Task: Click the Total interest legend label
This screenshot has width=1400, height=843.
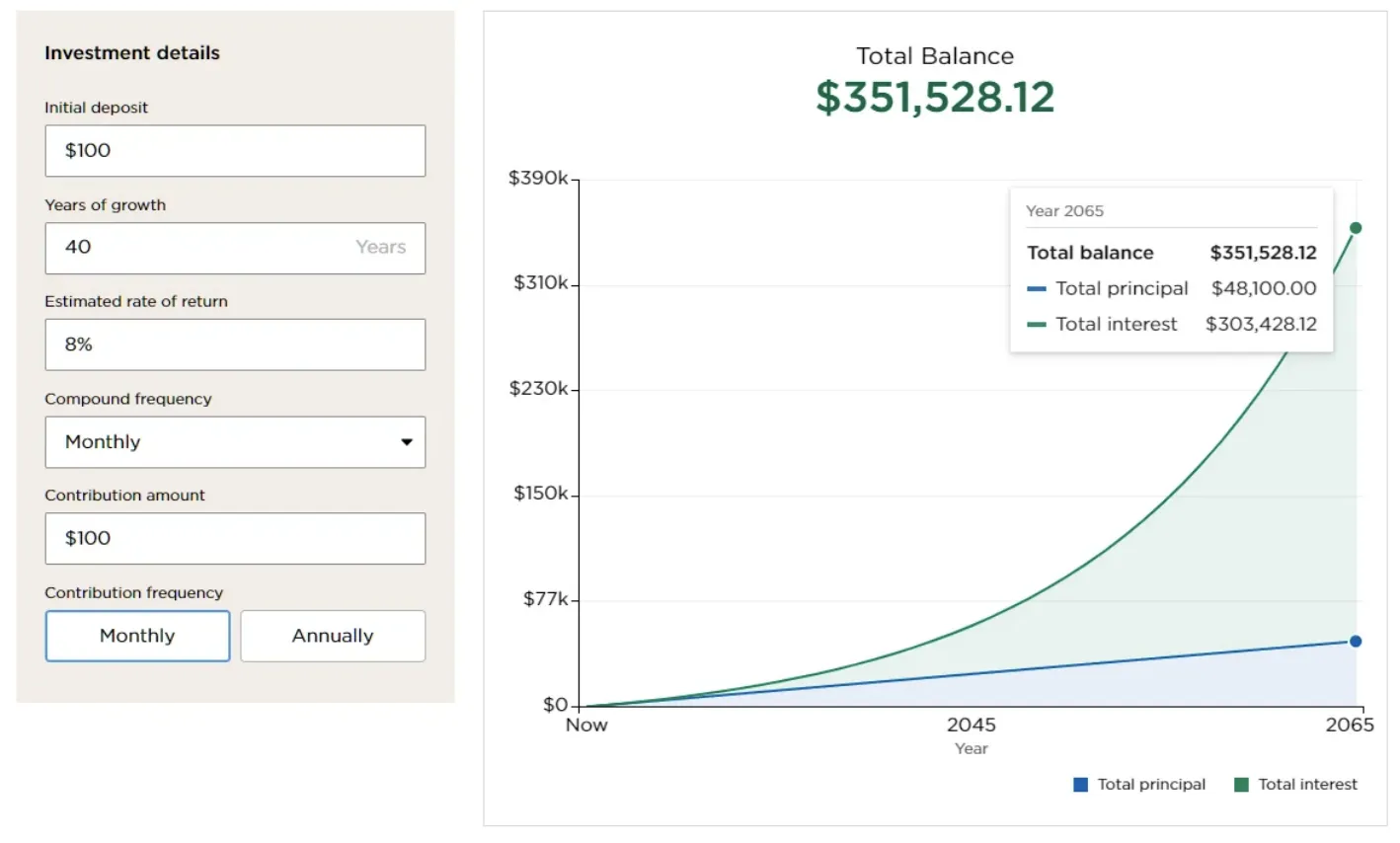Action: coord(1310,784)
